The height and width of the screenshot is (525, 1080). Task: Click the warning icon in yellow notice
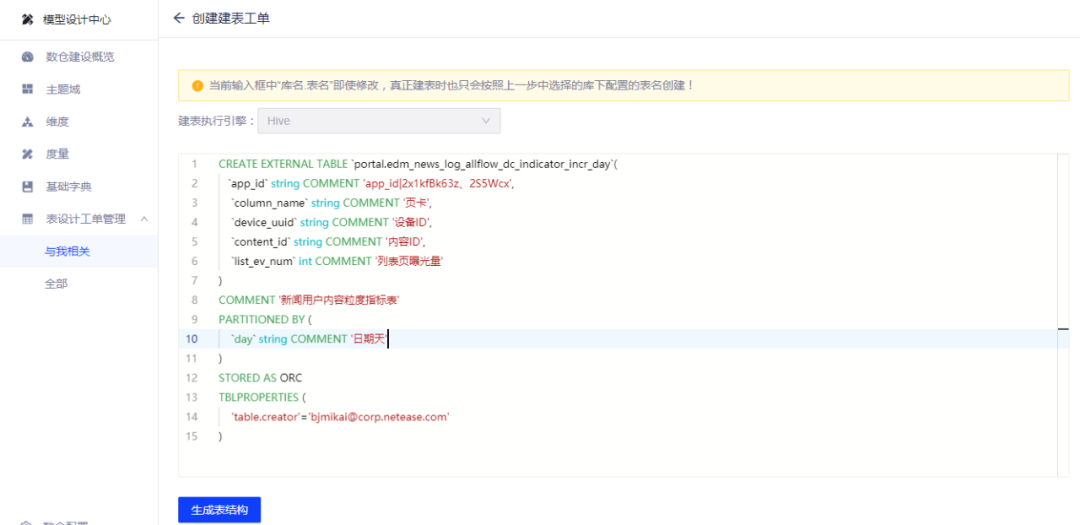pos(198,85)
